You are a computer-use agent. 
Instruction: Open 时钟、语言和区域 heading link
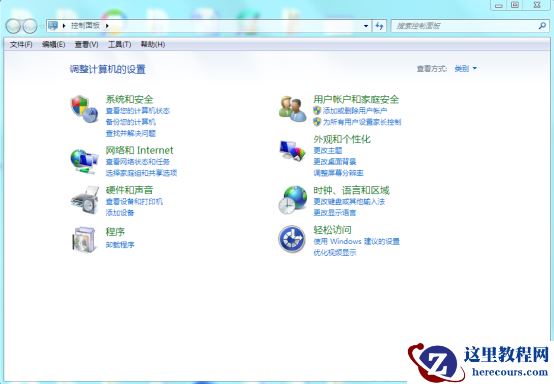pyautogui.click(x=352, y=190)
